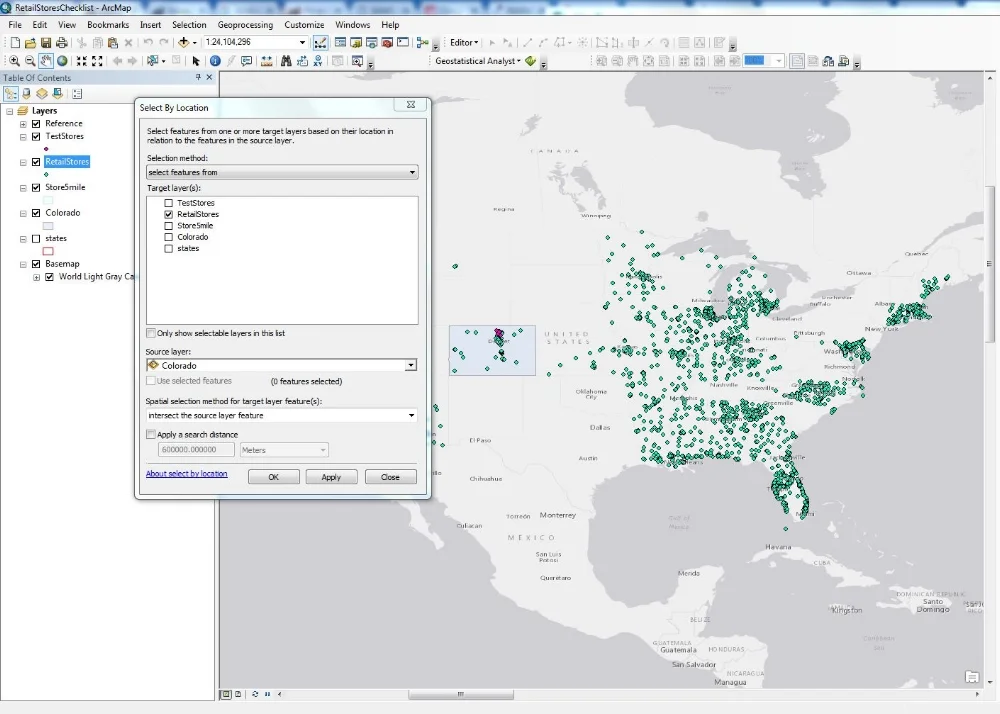Viewport: 1000px width, 714px height.
Task: Check Colorado in Target layers list
Action: [168, 237]
